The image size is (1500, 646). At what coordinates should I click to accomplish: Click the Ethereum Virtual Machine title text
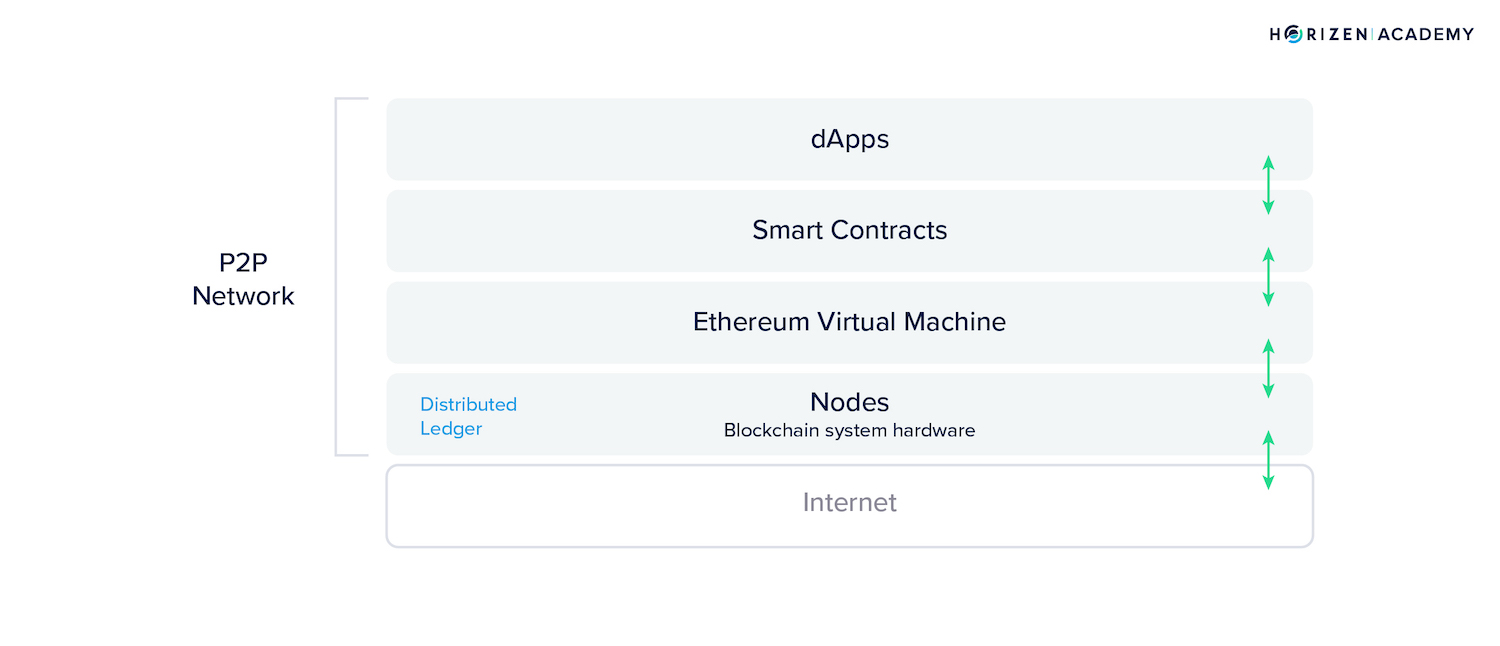coord(849,322)
